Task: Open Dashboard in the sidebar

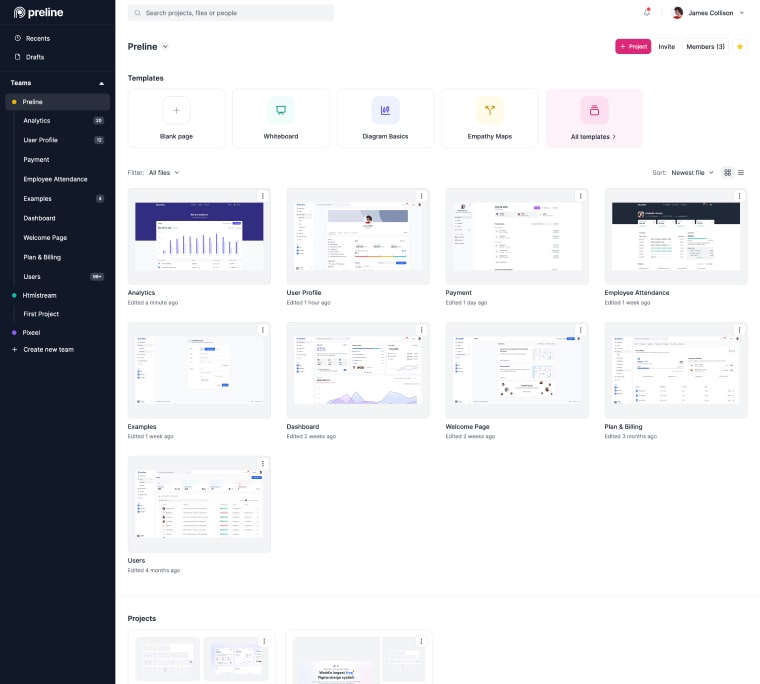Action: 39,218
